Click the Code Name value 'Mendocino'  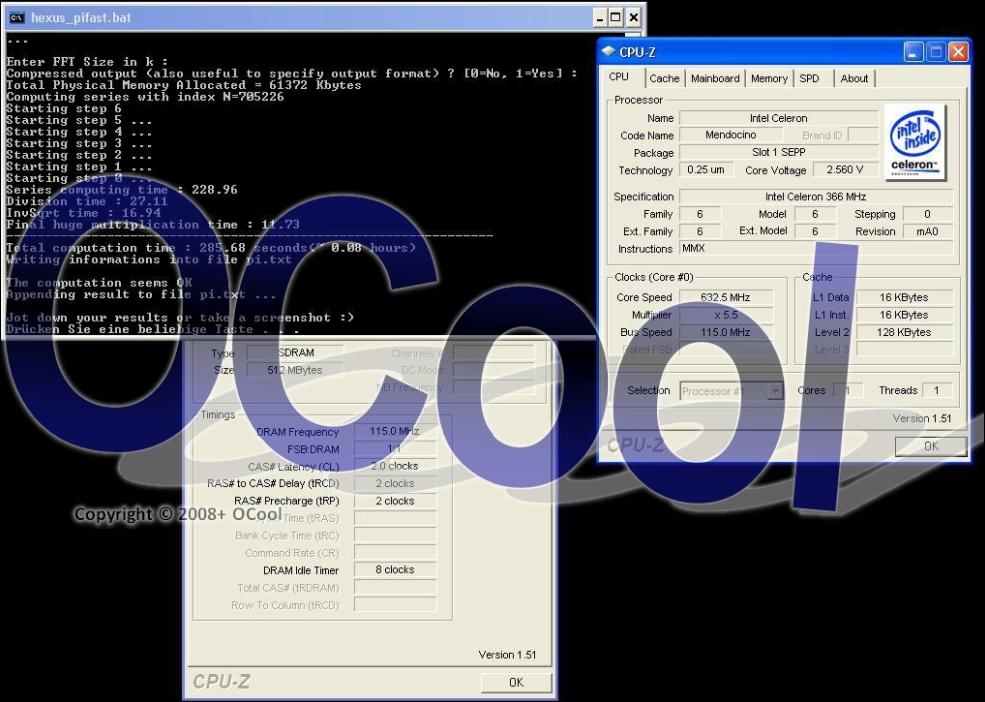(x=731, y=135)
